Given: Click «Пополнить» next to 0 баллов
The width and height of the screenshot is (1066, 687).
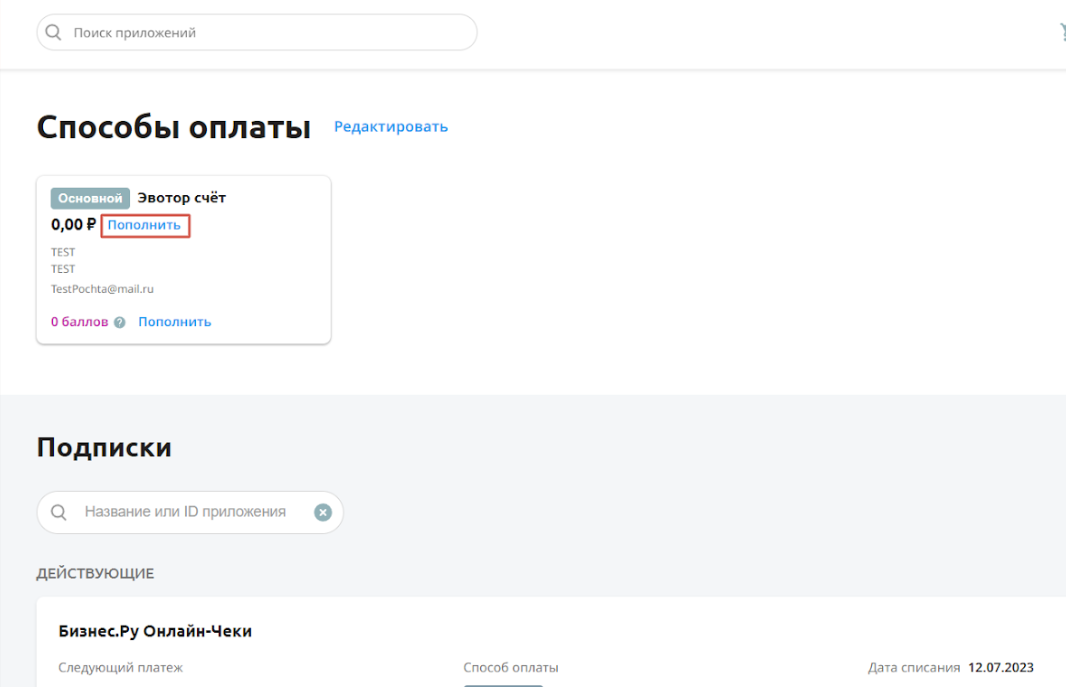Looking at the screenshot, I should pyautogui.click(x=175, y=321).
